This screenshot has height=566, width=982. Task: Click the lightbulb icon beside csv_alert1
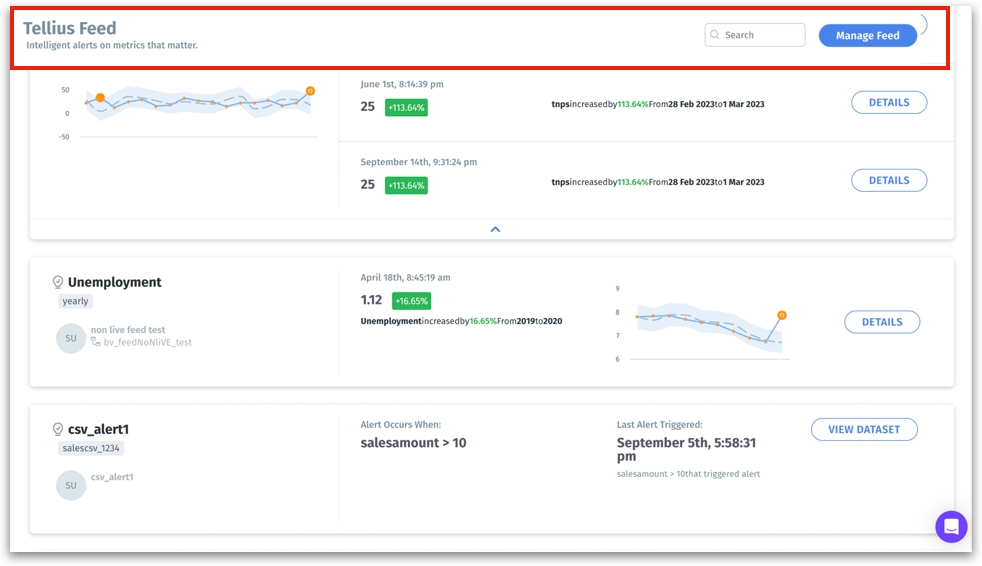[58, 430]
